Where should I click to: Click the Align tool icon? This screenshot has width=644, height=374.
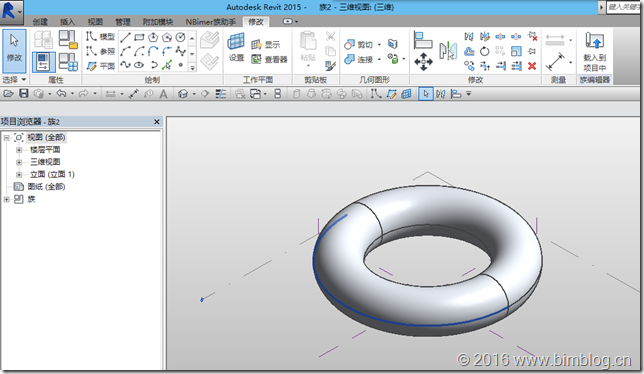click(423, 40)
